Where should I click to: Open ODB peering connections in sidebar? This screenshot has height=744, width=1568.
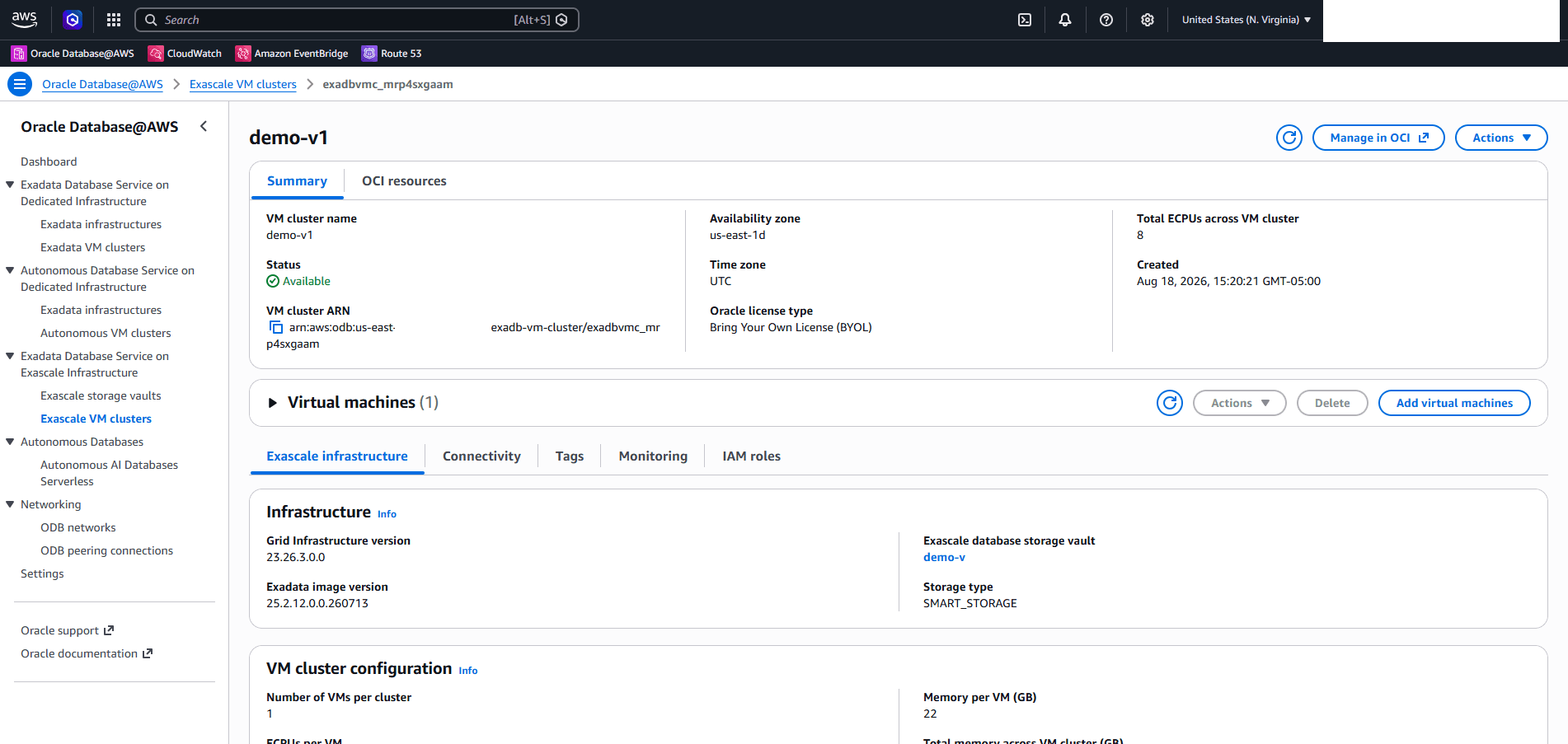click(x=106, y=550)
